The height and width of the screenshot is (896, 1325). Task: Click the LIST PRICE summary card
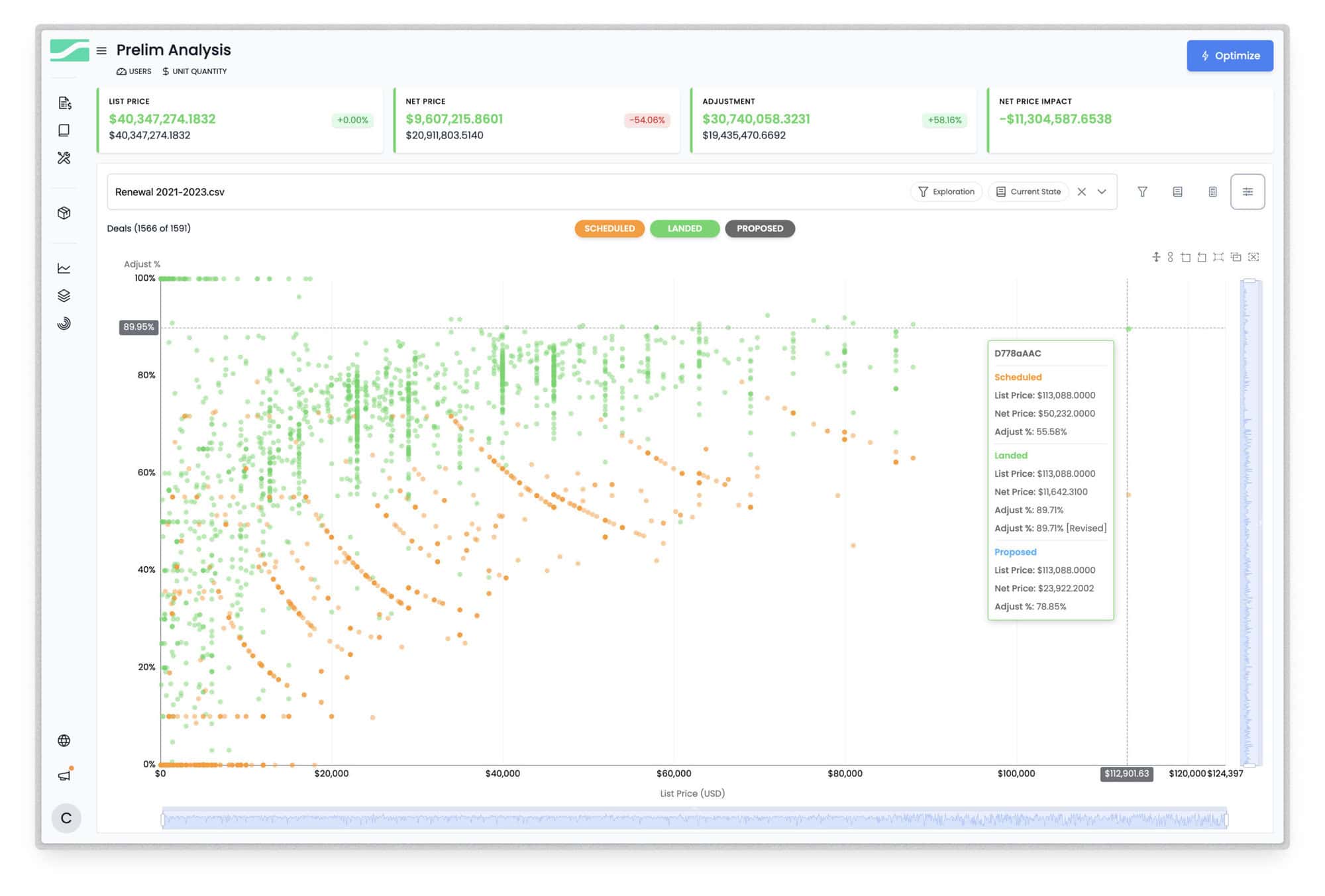pos(240,120)
